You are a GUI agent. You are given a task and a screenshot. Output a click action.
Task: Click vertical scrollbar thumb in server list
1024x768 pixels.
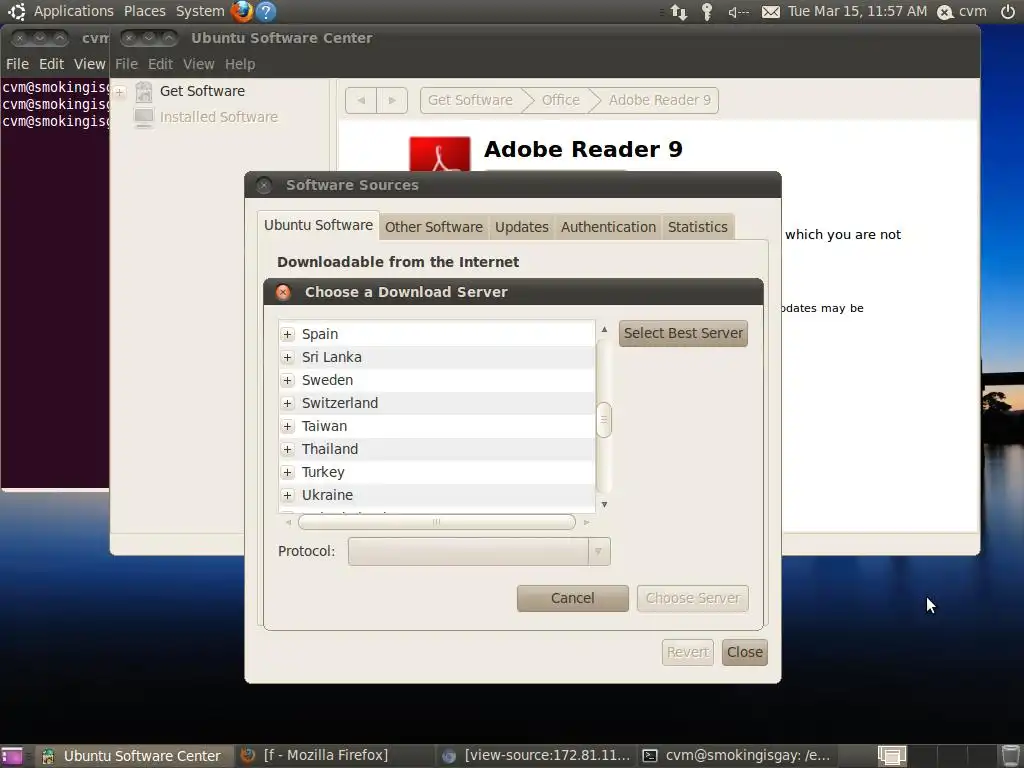pyautogui.click(x=604, y=419)
